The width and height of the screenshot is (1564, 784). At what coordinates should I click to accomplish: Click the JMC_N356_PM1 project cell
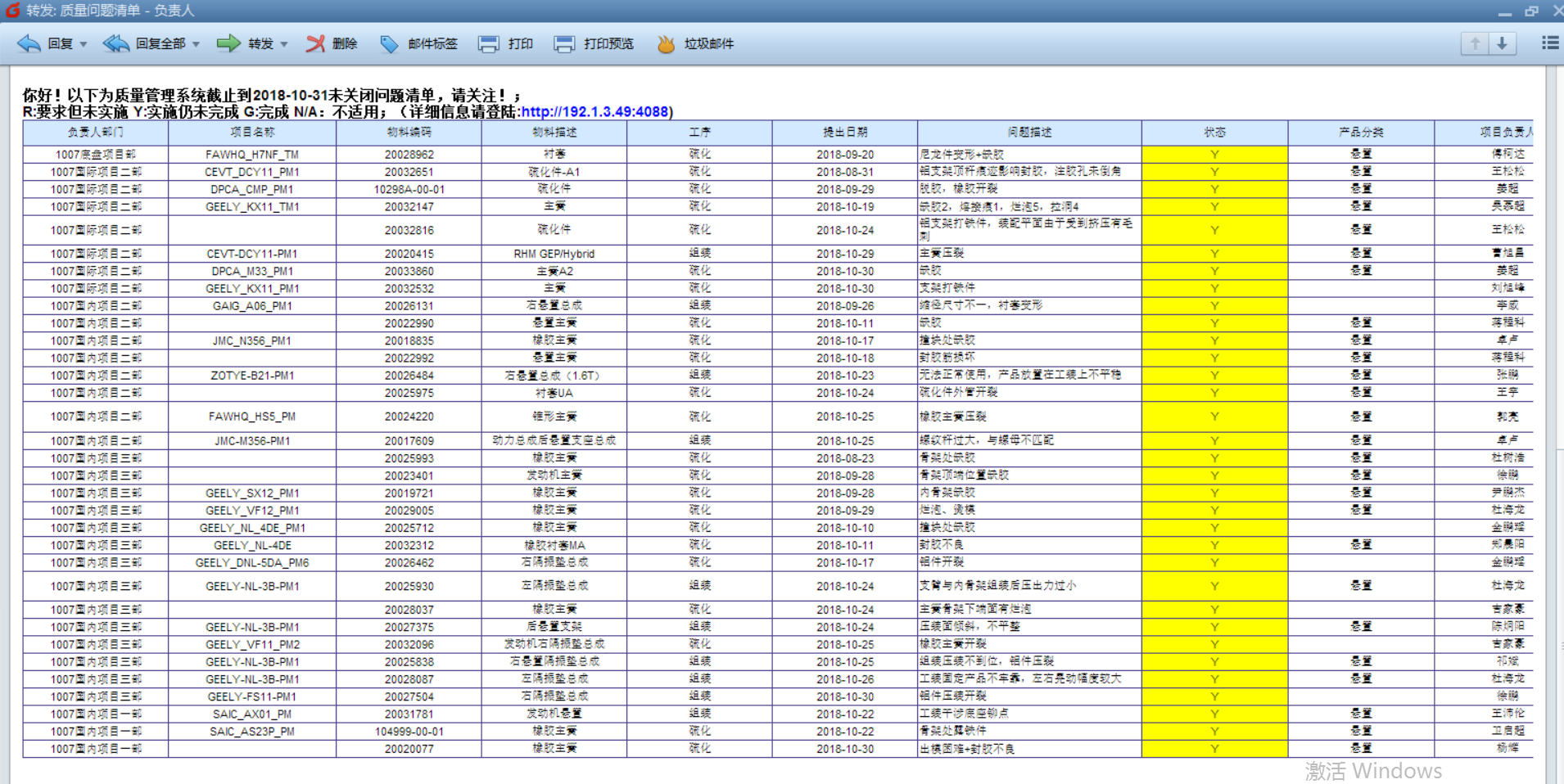[x=252, y=341]
